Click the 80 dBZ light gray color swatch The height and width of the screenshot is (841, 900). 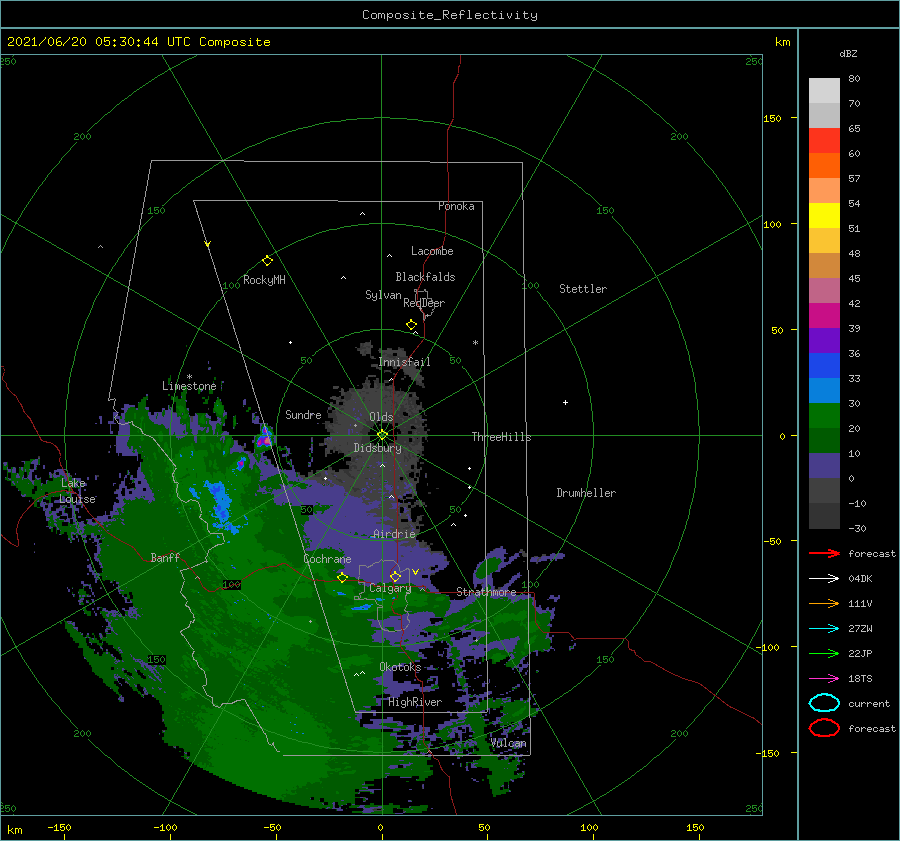tap(824, 91)
